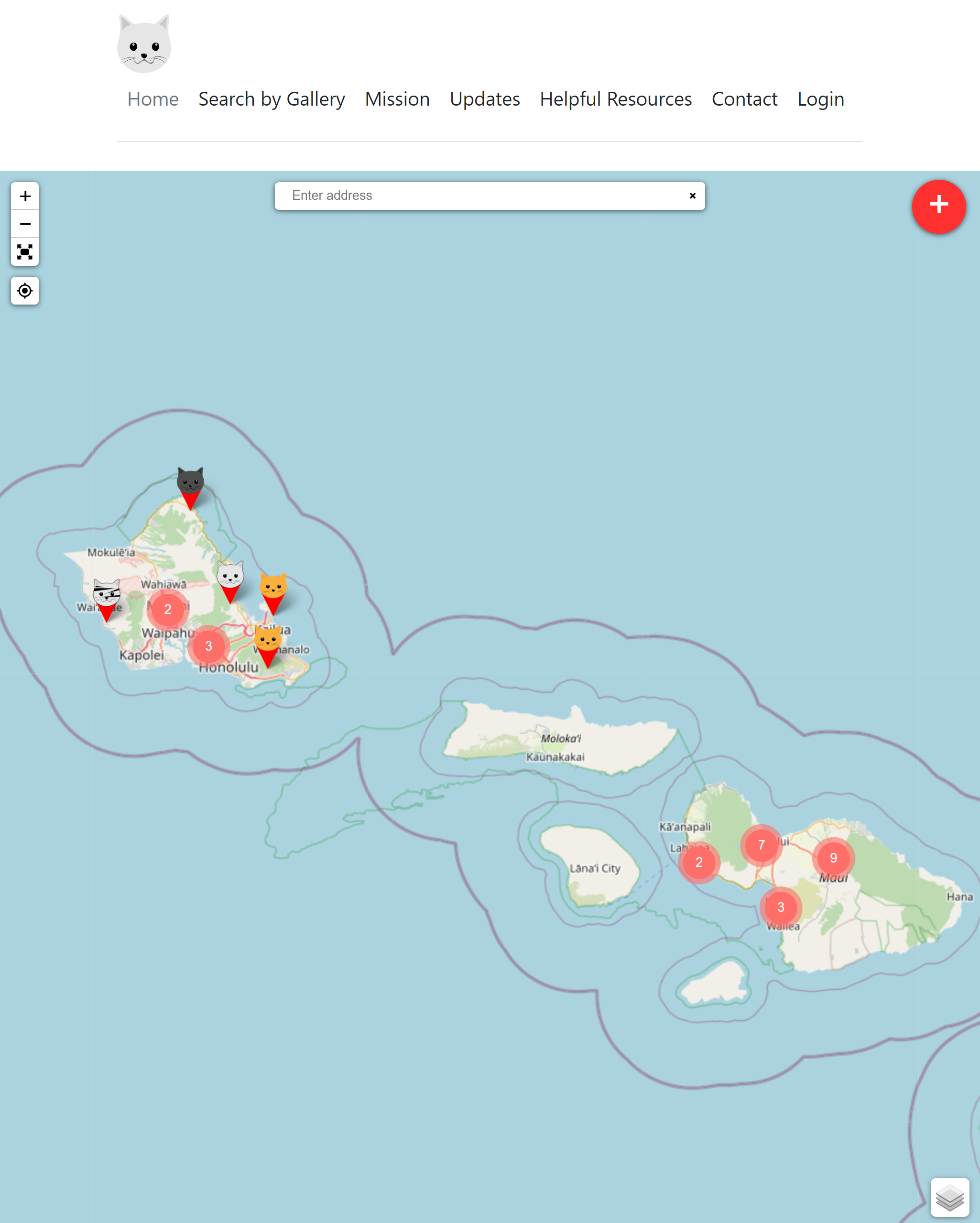Click the fullscreen expand icon

pyautogui.click(x=25, y=251)
